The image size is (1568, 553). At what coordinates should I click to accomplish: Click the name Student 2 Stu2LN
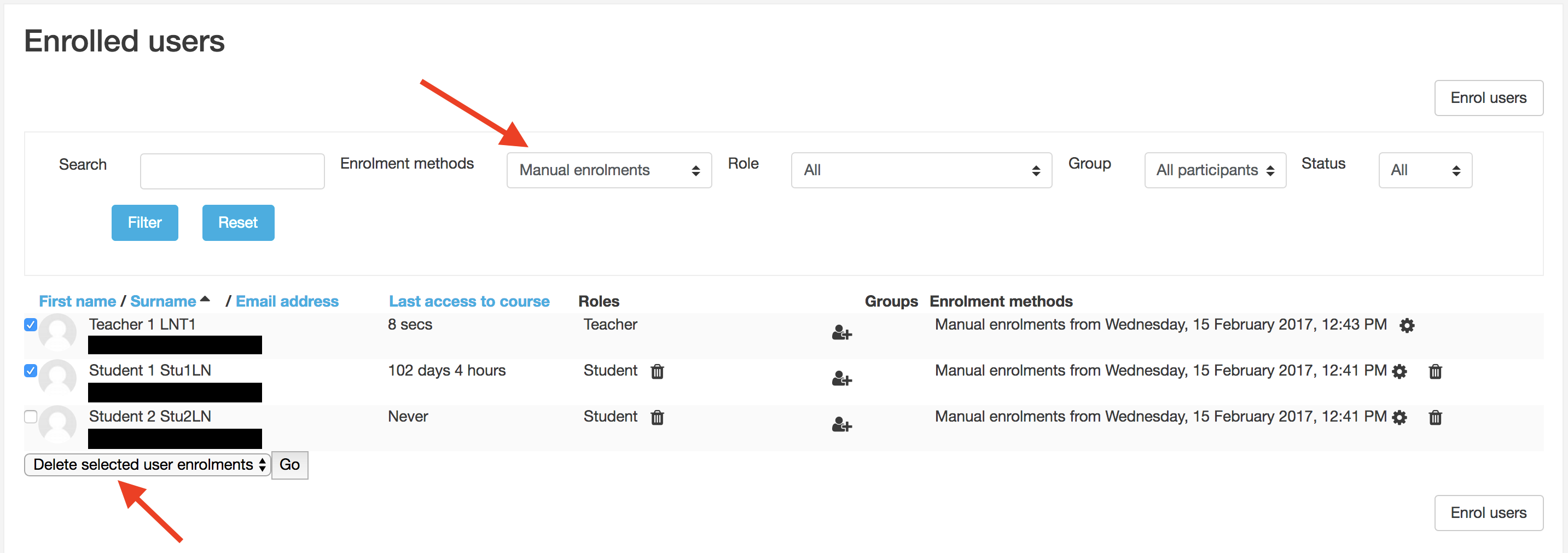click(x=150, y=417)
